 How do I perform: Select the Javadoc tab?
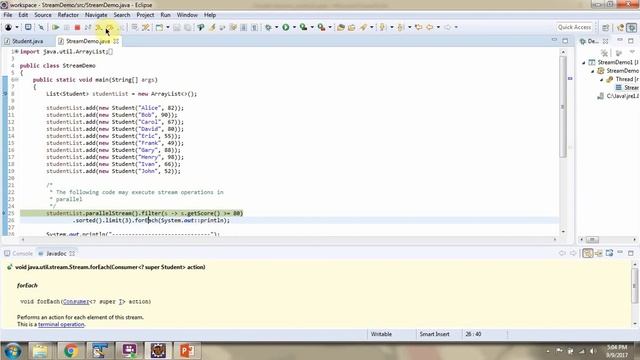click(56, 253)
